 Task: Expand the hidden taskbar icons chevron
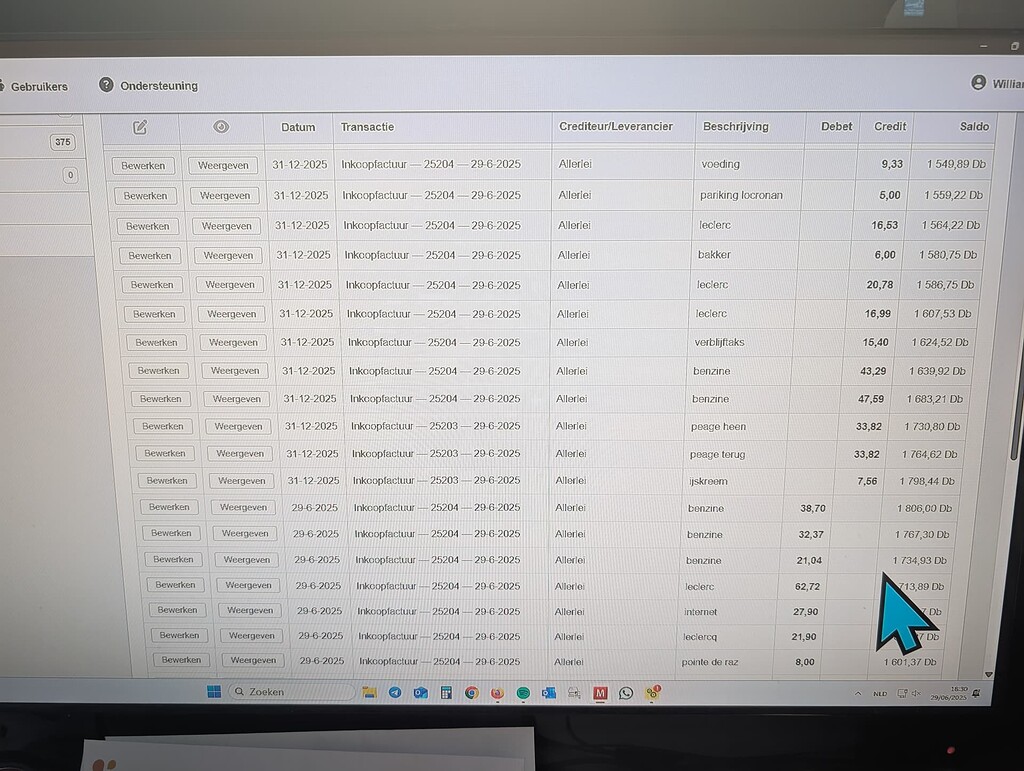pyautogui.click(x=858, y=693)
